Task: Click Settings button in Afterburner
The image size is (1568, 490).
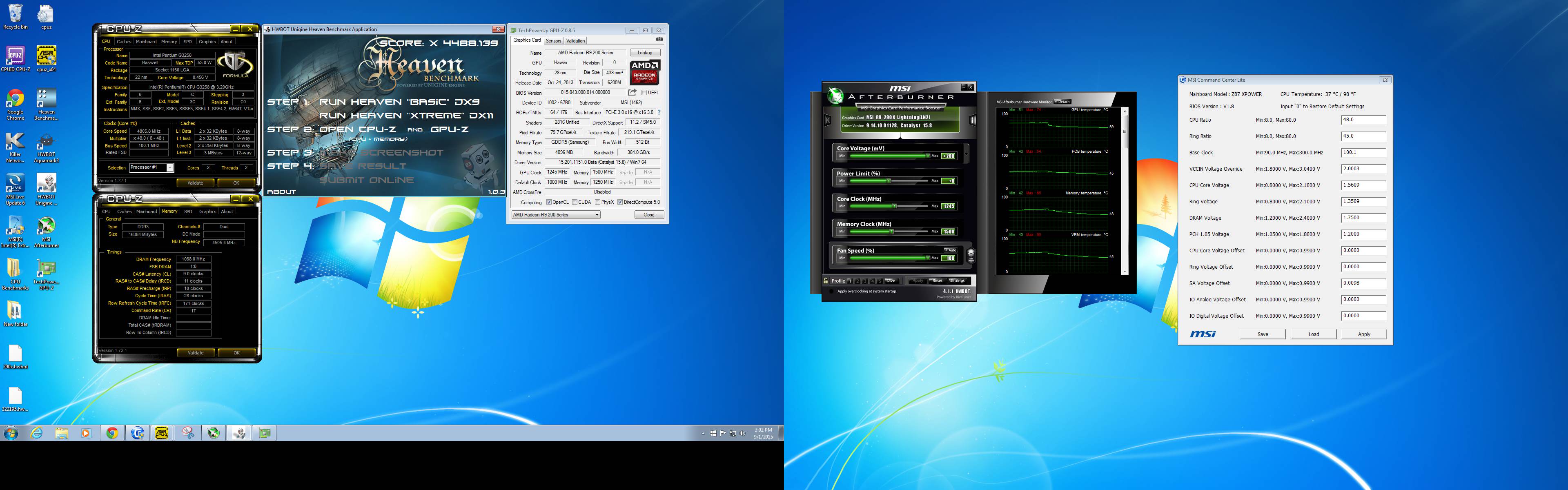Action: tap(957, 281)
